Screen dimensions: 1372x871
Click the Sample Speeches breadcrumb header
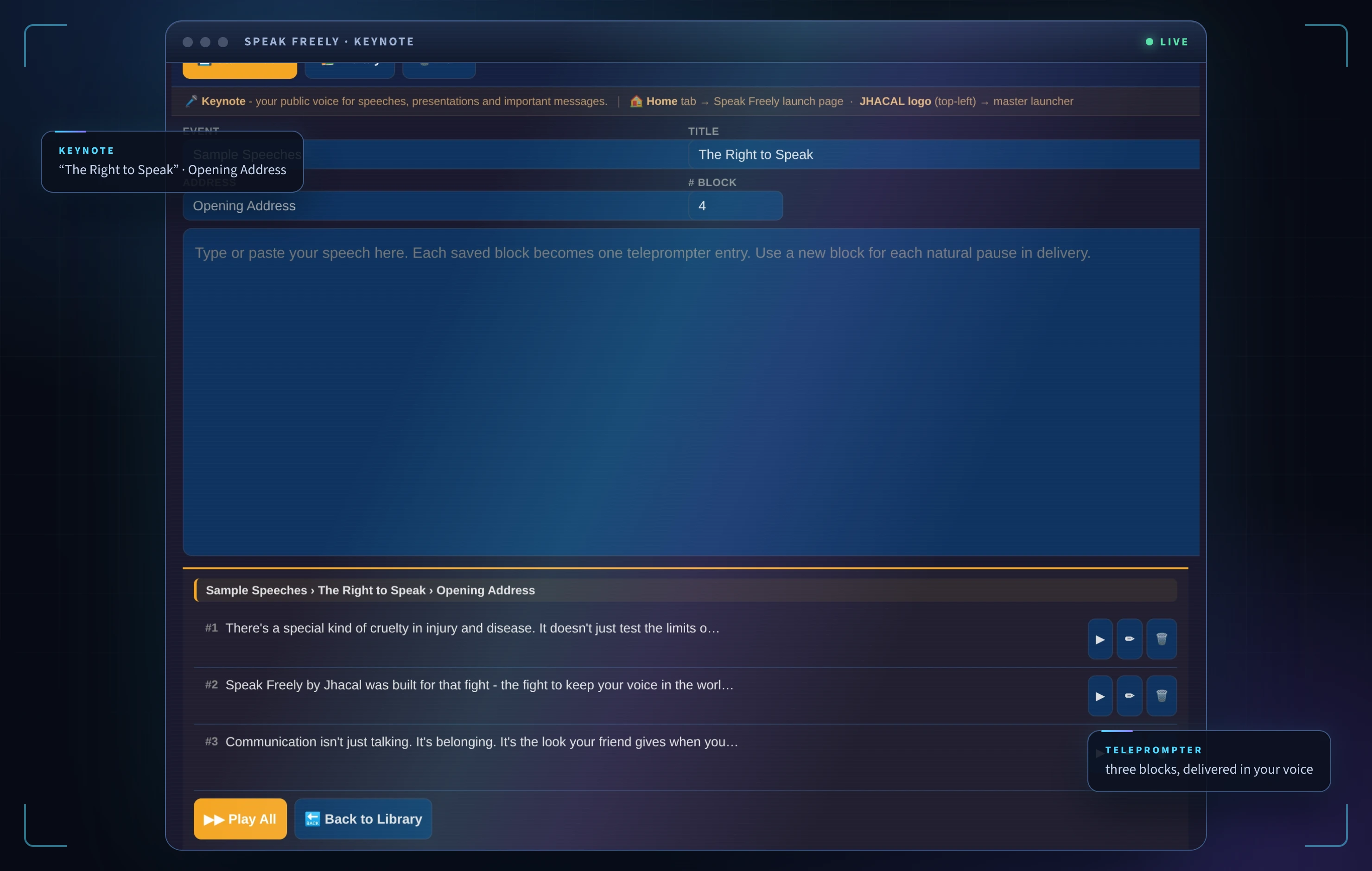(686, 590)
